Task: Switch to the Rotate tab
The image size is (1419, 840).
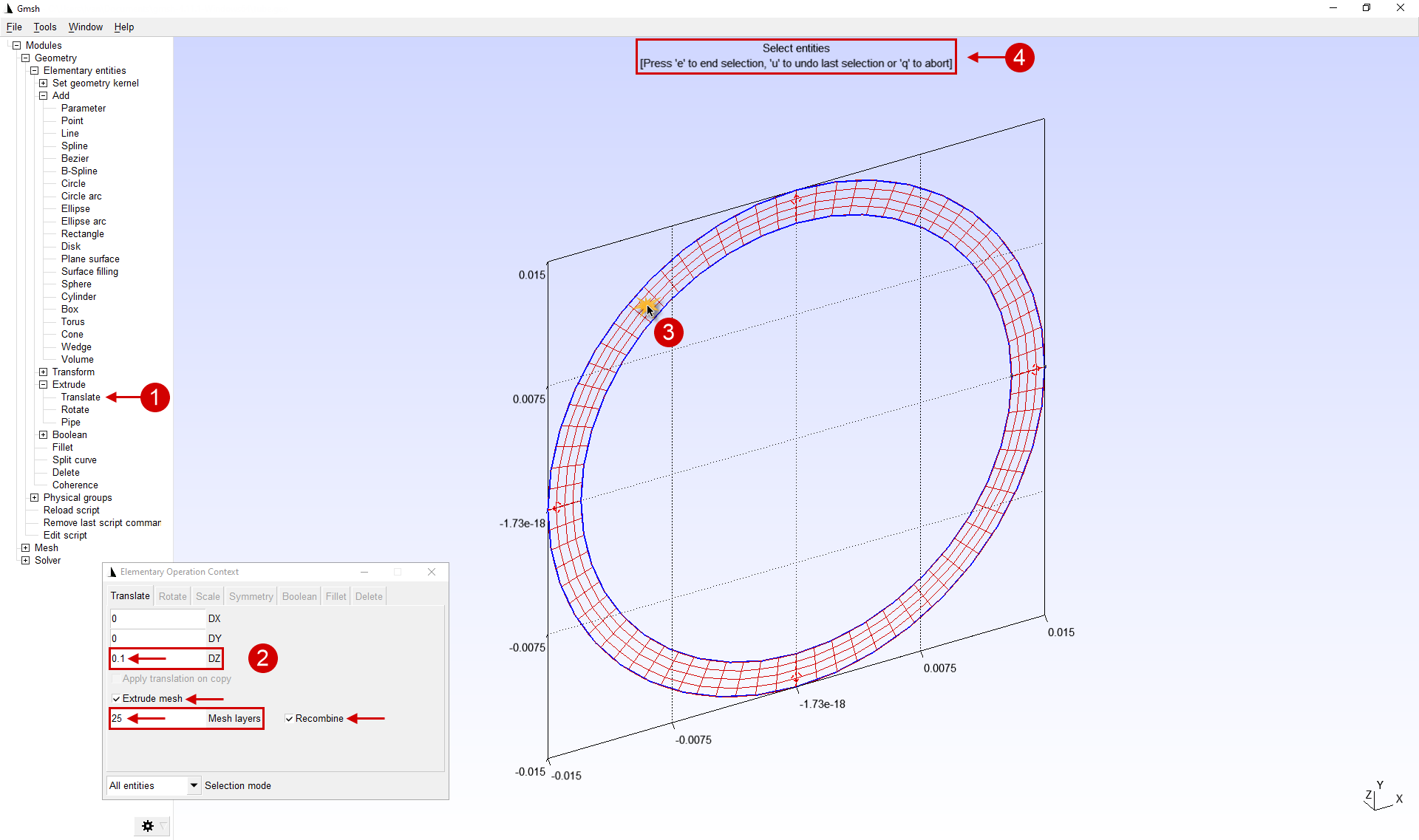Action: [x=172, y=596]
